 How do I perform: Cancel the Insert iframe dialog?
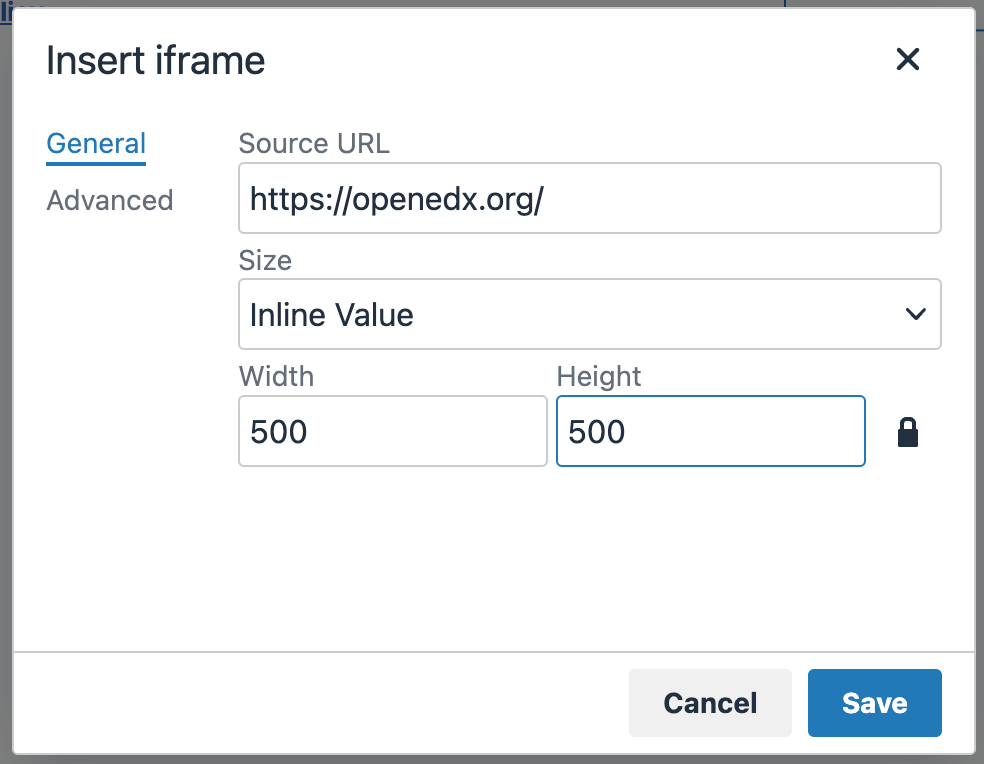710,703
